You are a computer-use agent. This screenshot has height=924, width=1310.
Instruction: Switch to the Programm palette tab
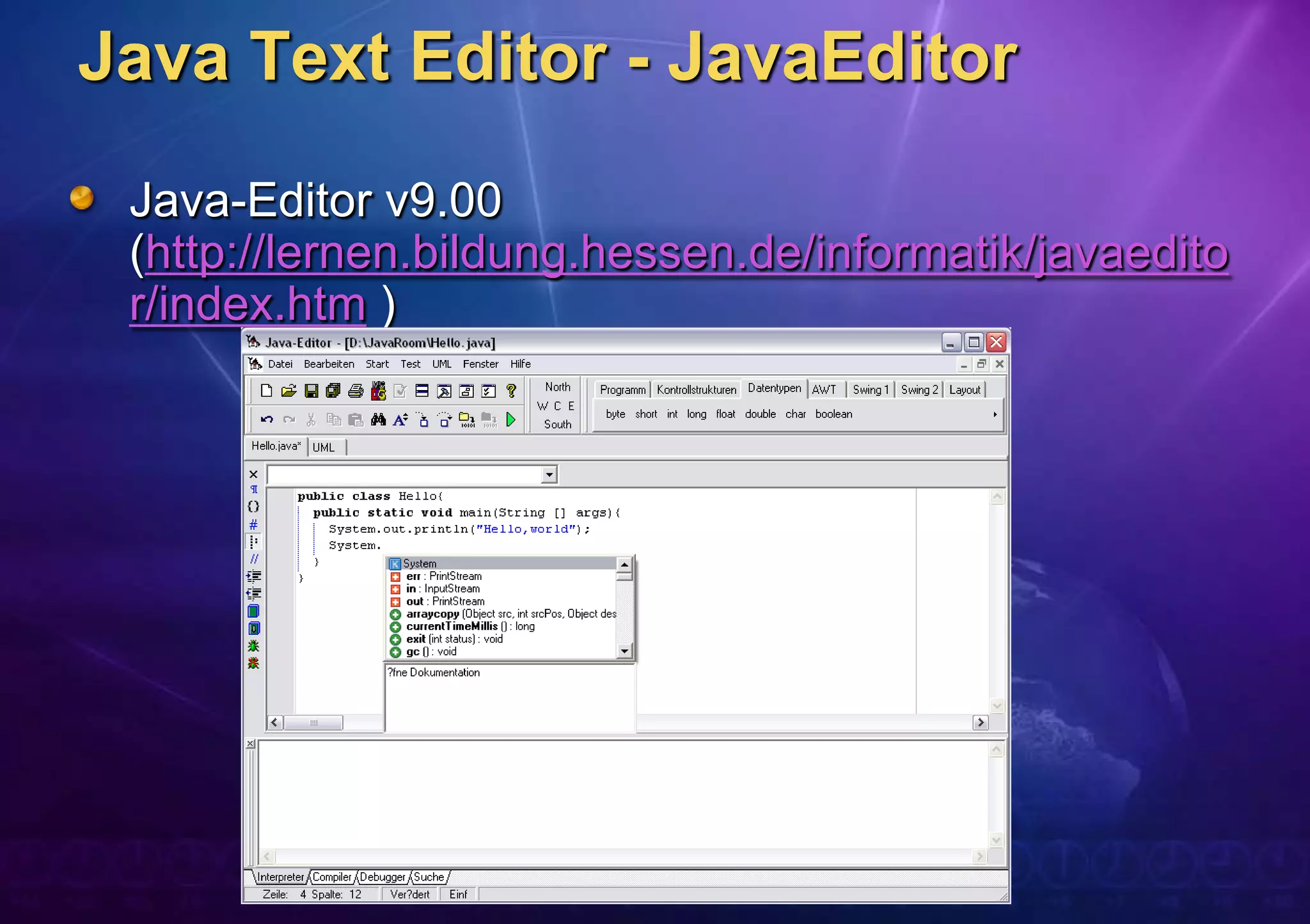tap(622, 389)
